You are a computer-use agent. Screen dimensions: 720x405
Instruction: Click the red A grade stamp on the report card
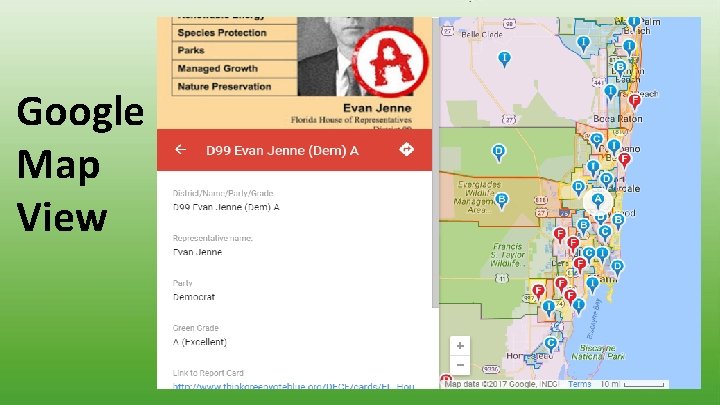click(390, 61)
